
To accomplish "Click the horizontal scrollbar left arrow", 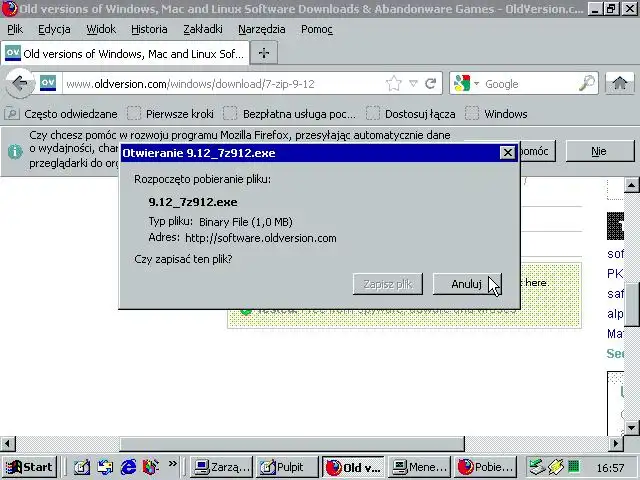I will (7, 443).
